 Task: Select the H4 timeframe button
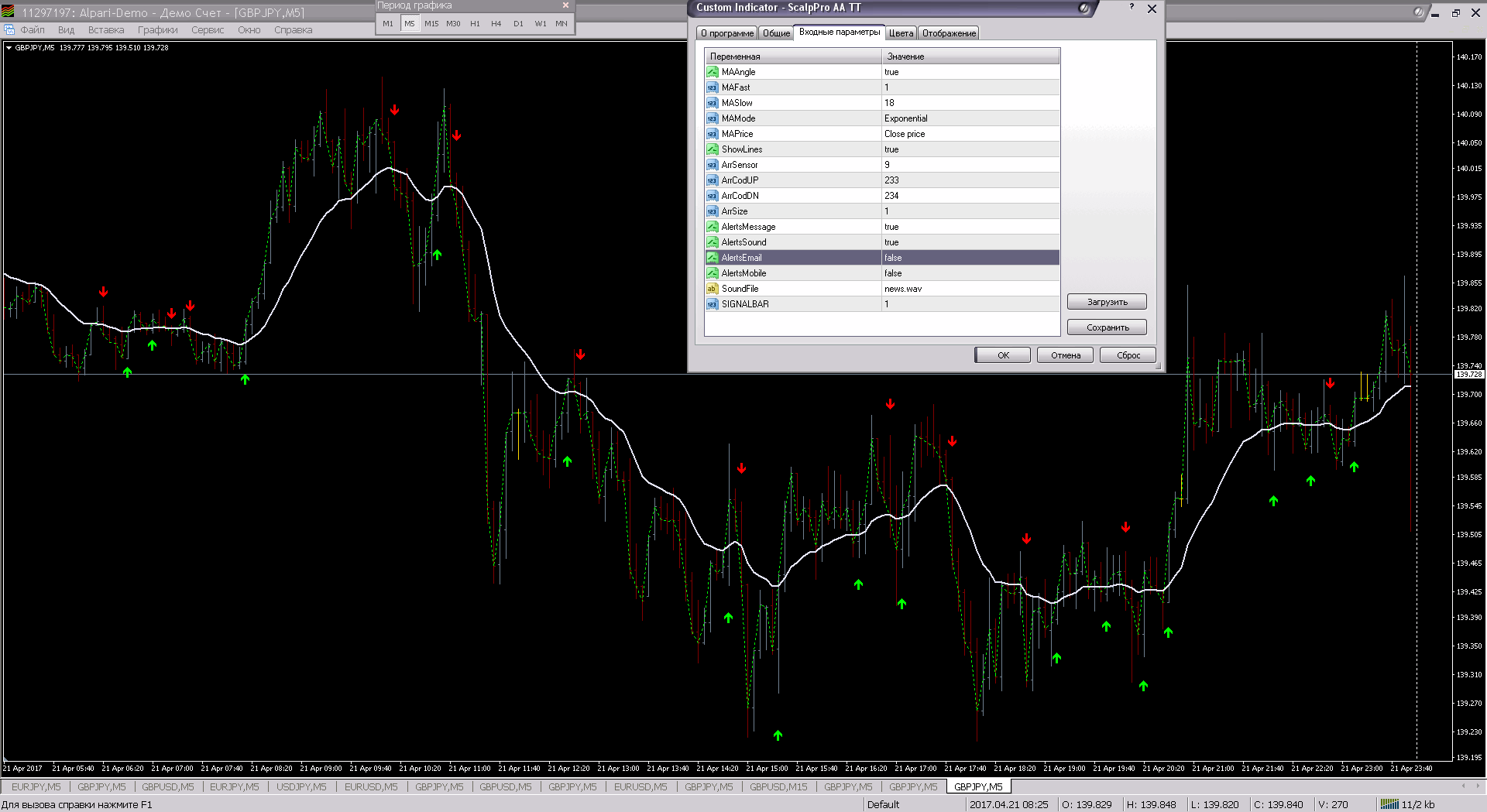(496, 24)
